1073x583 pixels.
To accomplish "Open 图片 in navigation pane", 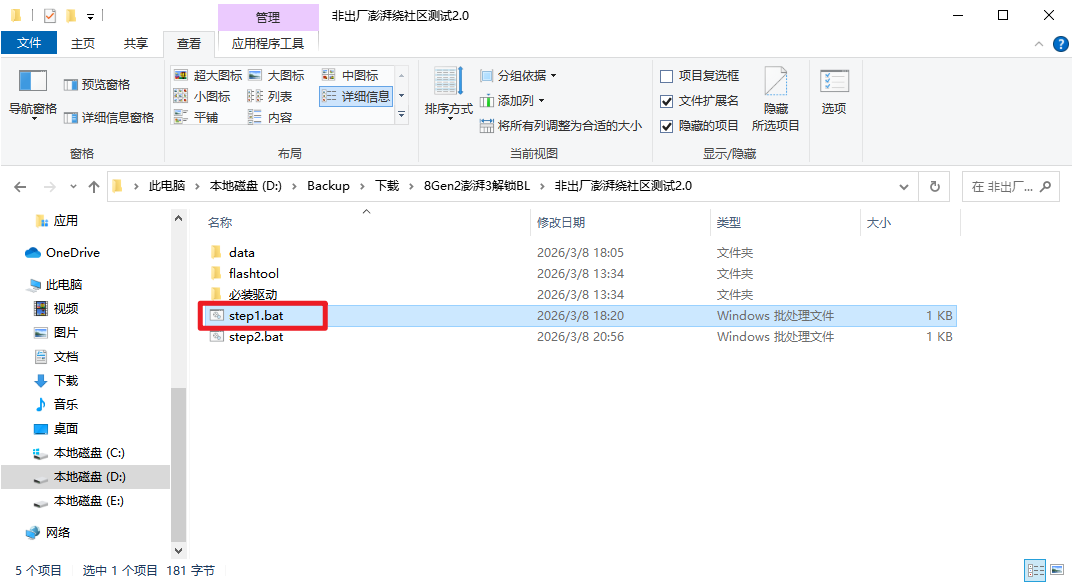I will [x=56, y=333].
